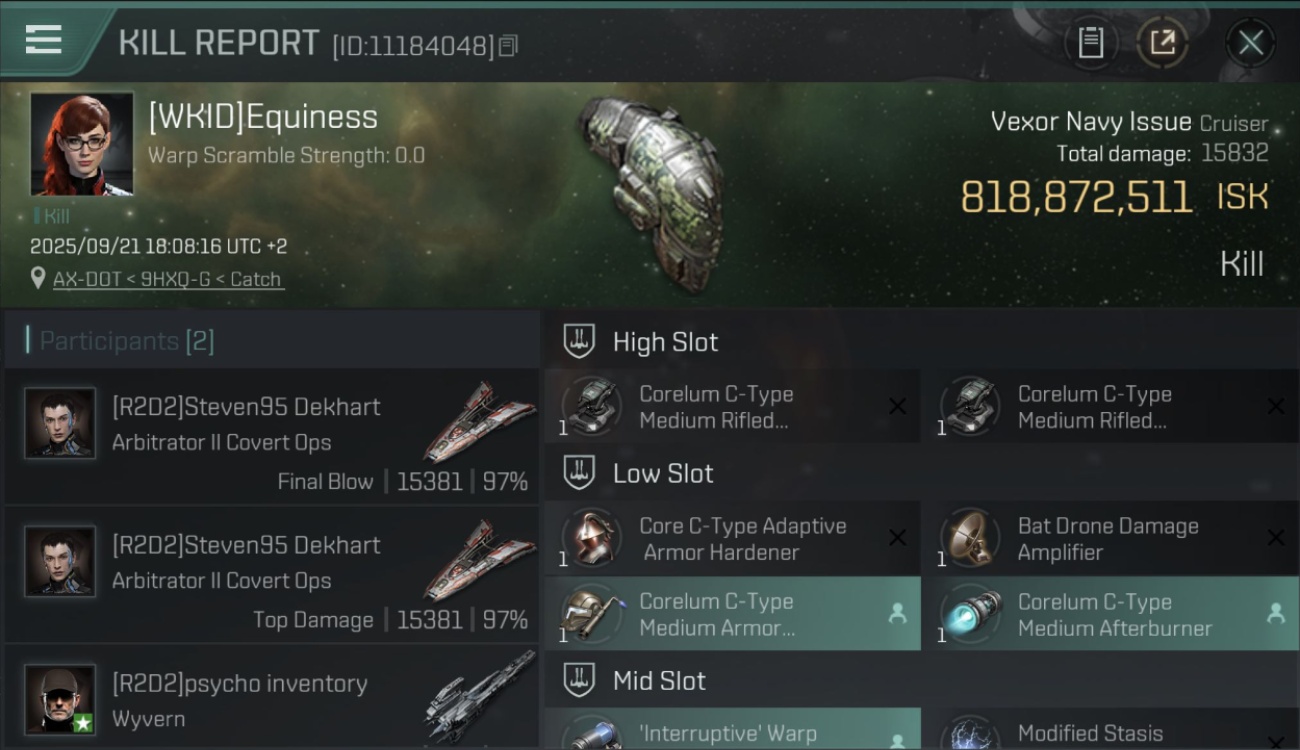Select the 'Interruptive' Warp module entry
The height and width of the screenshot is (750, 1300).
733,730
